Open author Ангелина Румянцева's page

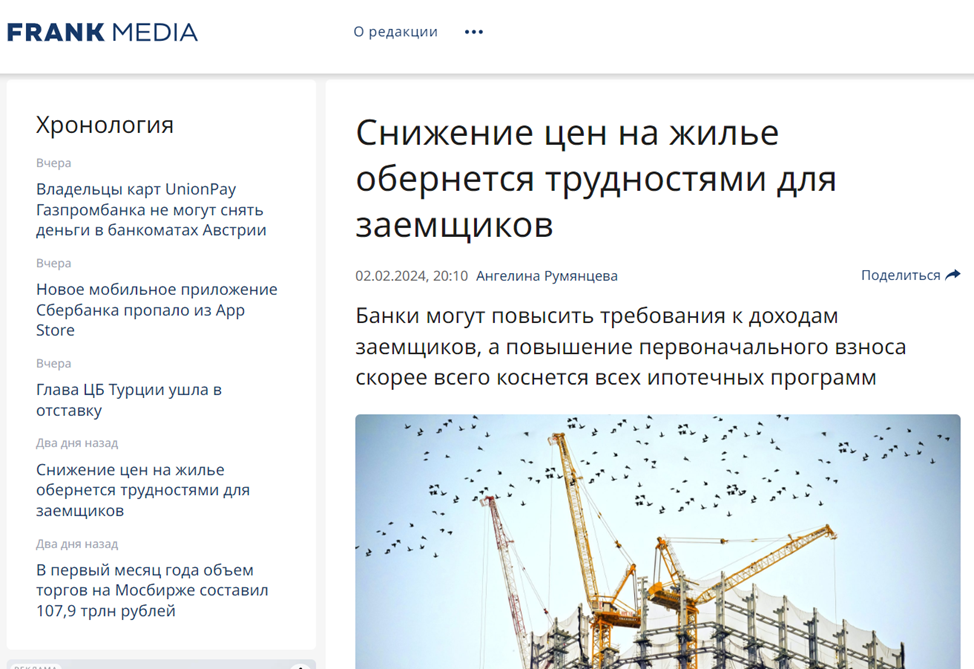(547, 276)
